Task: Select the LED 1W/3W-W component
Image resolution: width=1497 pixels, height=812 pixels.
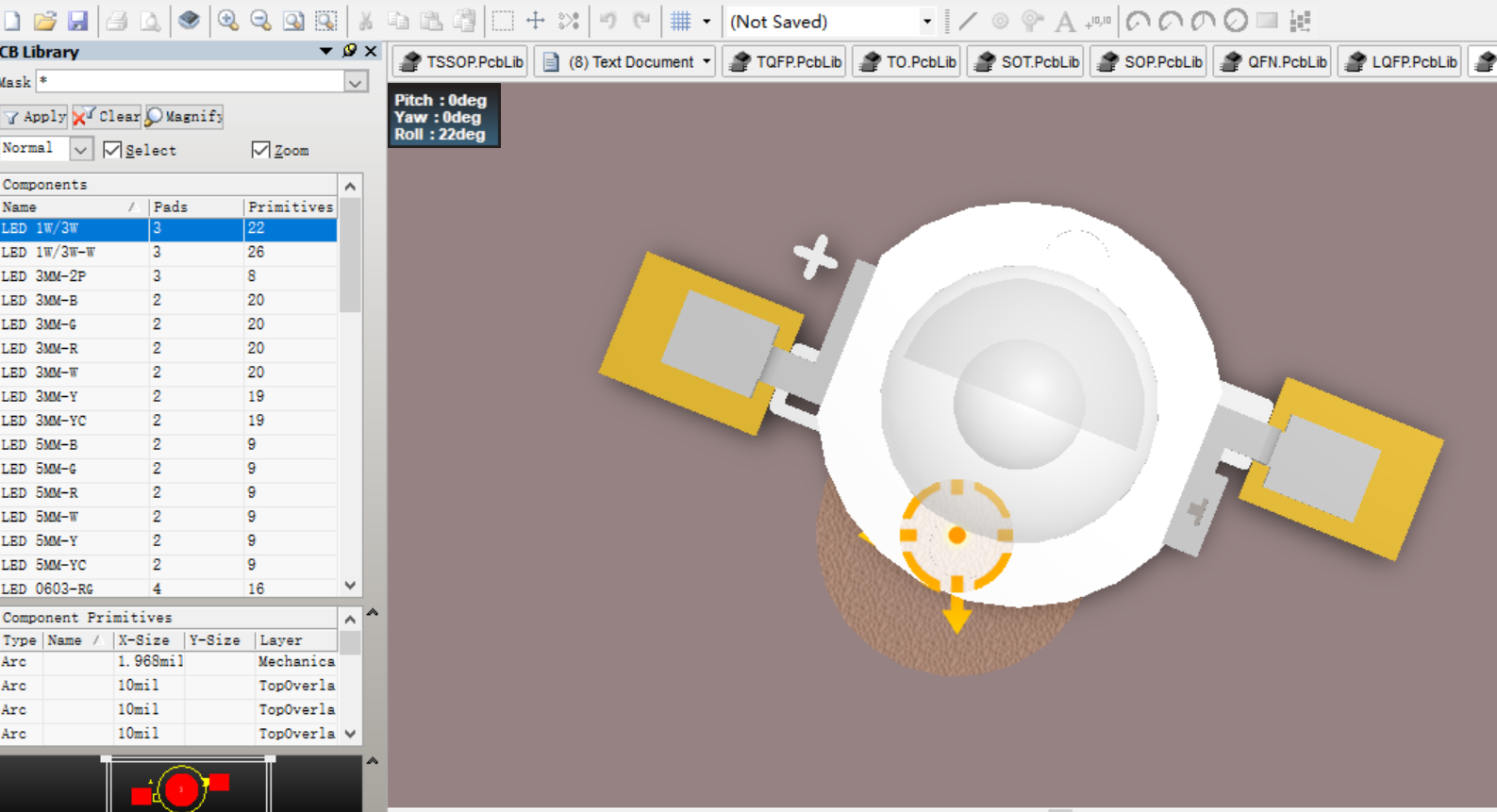Action: 169,252
